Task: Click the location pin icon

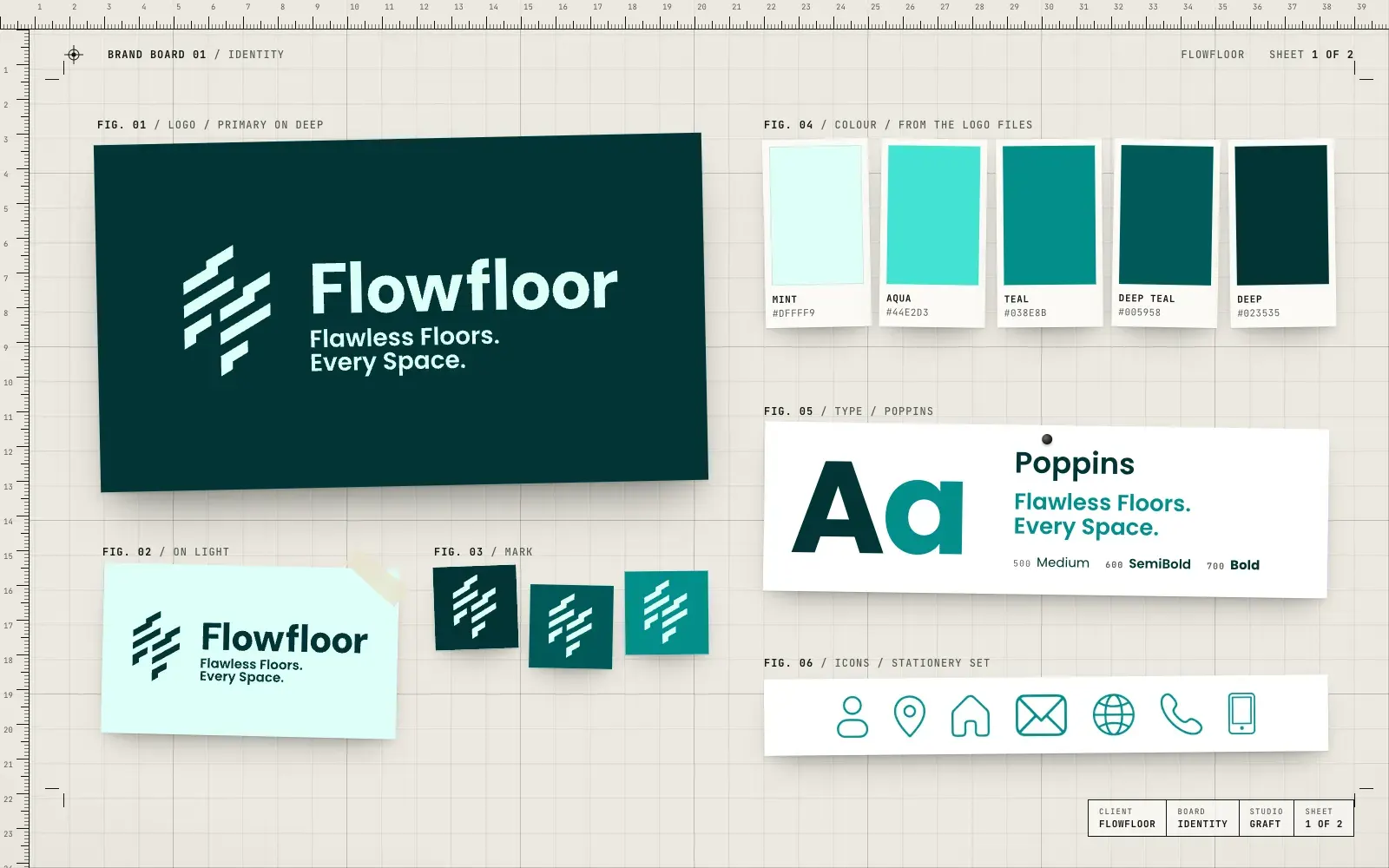Action: click(x=909, y=716)
